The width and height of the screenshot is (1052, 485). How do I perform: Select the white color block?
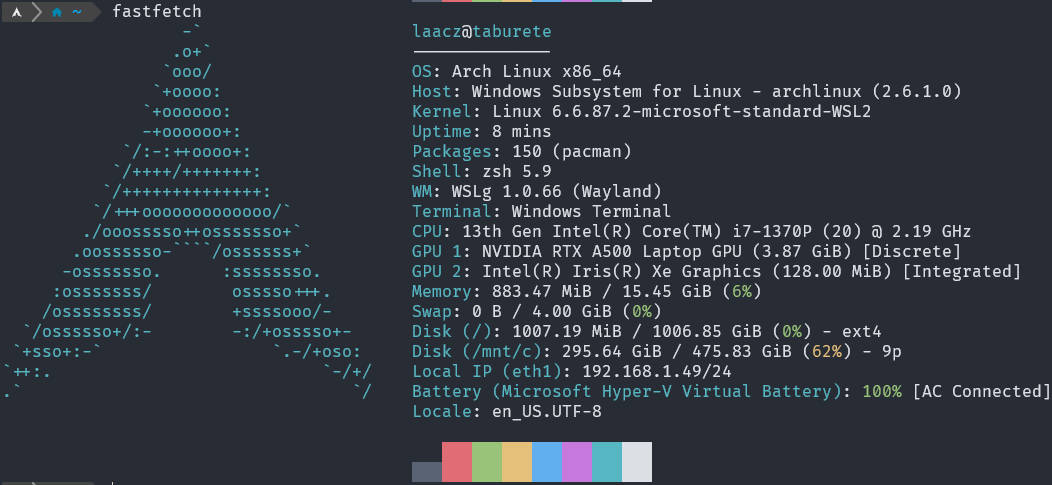(x=637, y=462)
